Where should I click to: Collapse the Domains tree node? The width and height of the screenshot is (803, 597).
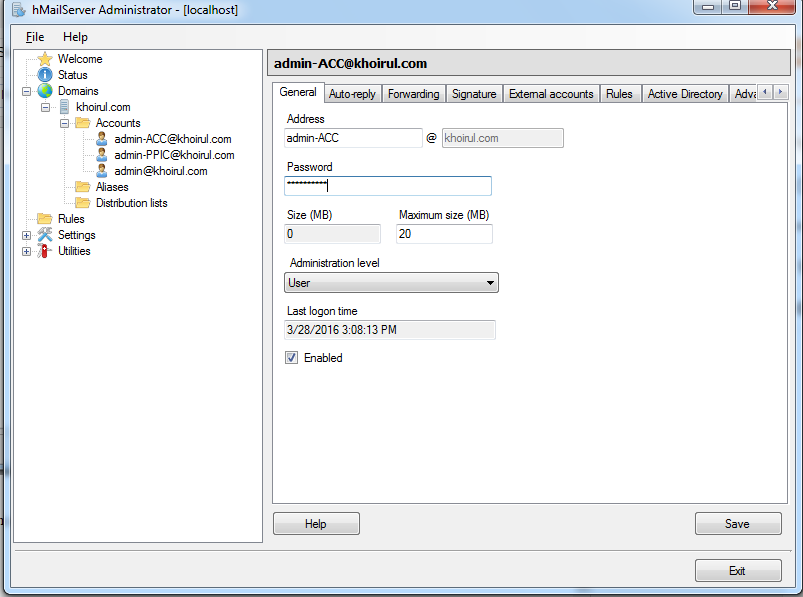pos(26,92)
